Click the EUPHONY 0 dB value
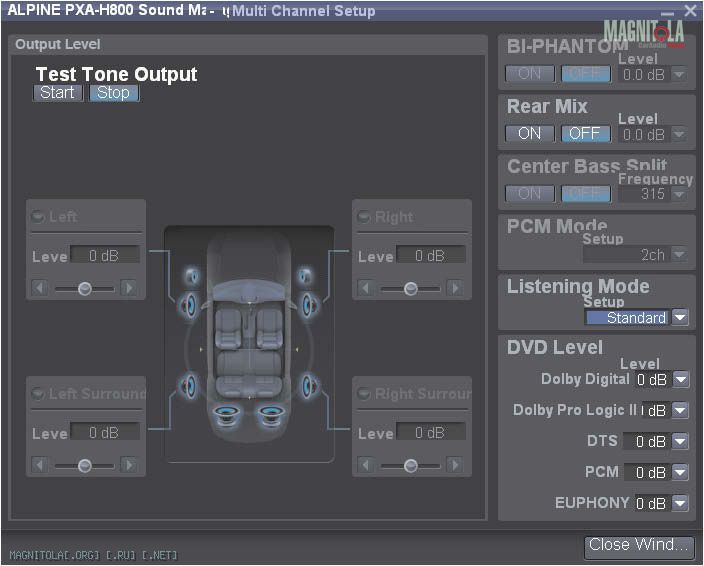Viewport: 704px width, 566px height. (652, 503)
